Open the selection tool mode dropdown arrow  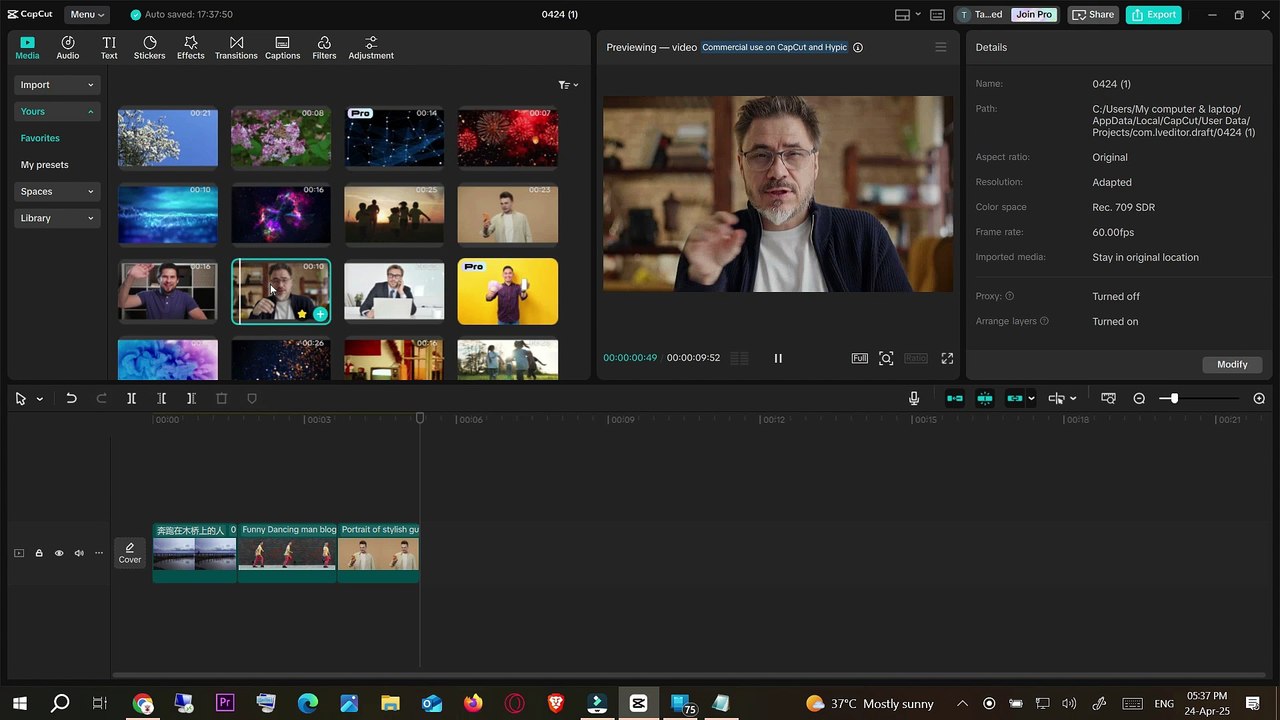click(x=40, y=398)
